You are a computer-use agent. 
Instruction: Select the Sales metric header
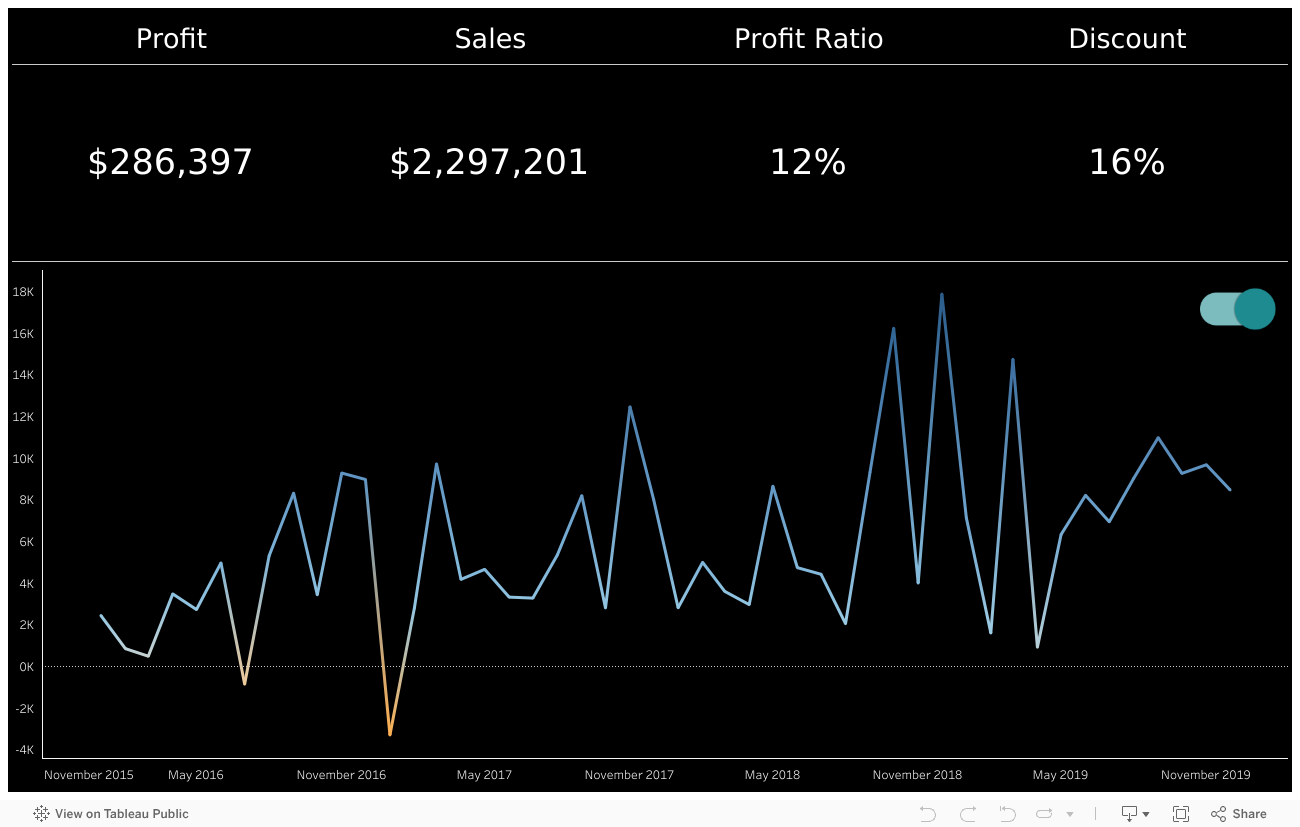coord(490,39)
